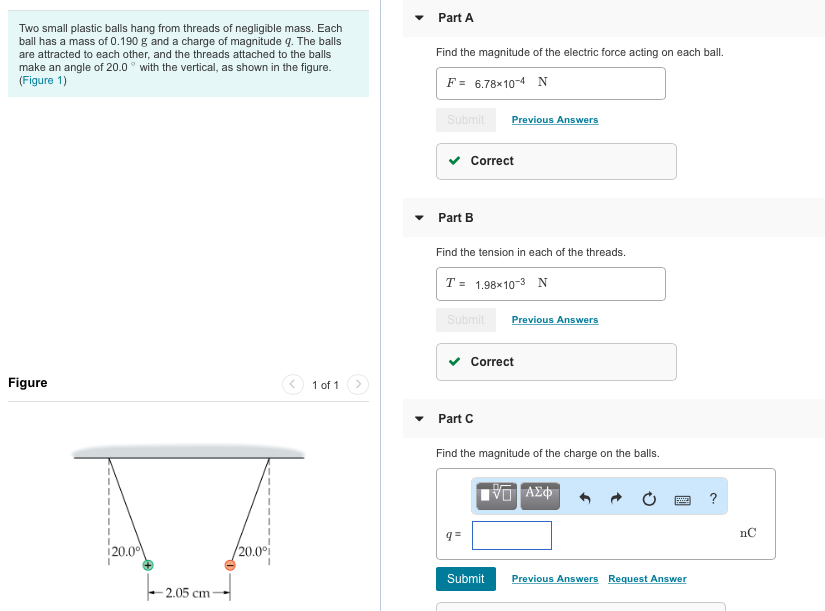Open the Figure 1 link
This screenshot has height=611, width=825.
pos(43,80)
